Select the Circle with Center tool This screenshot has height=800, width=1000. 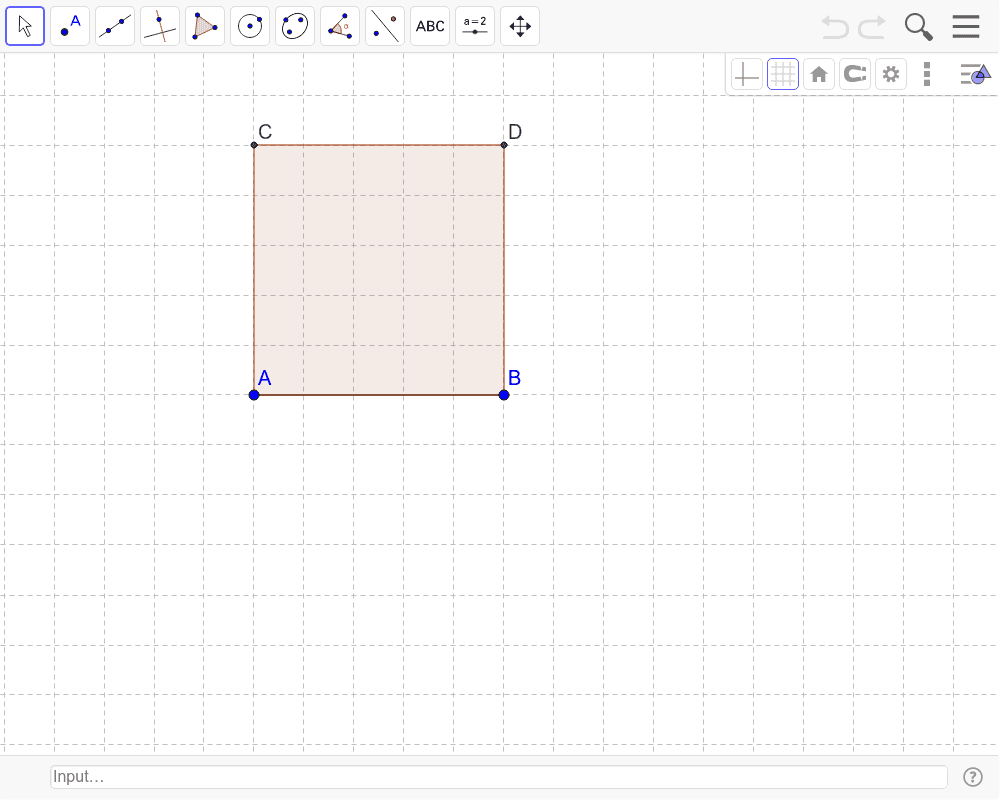click(250, 26)
